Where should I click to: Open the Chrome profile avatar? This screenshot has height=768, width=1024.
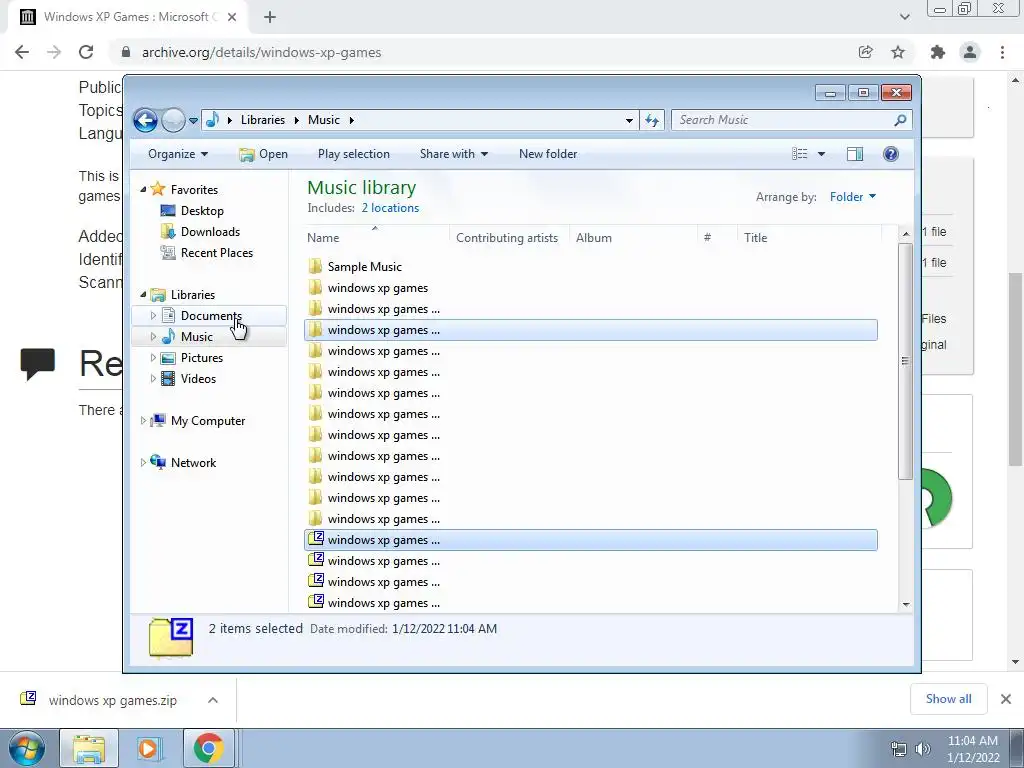970,52
